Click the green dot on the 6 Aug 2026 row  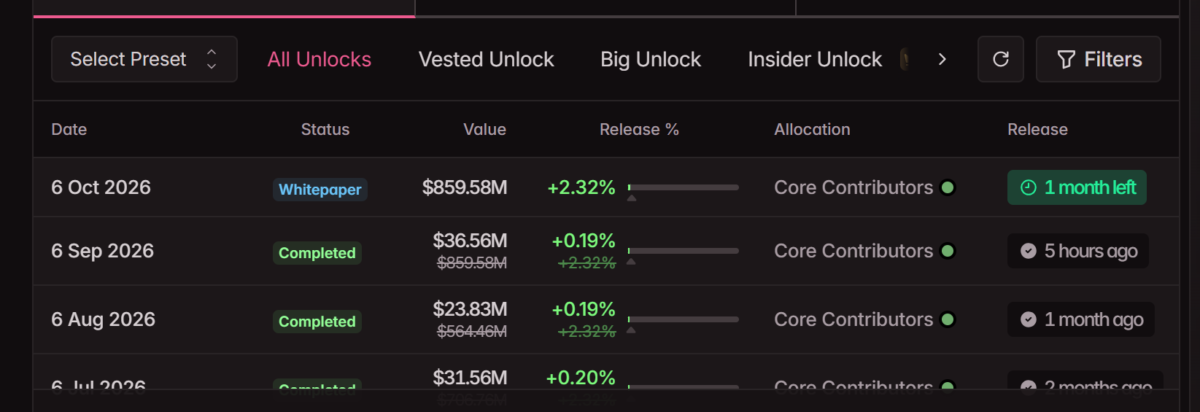click(x=947, y=319)
